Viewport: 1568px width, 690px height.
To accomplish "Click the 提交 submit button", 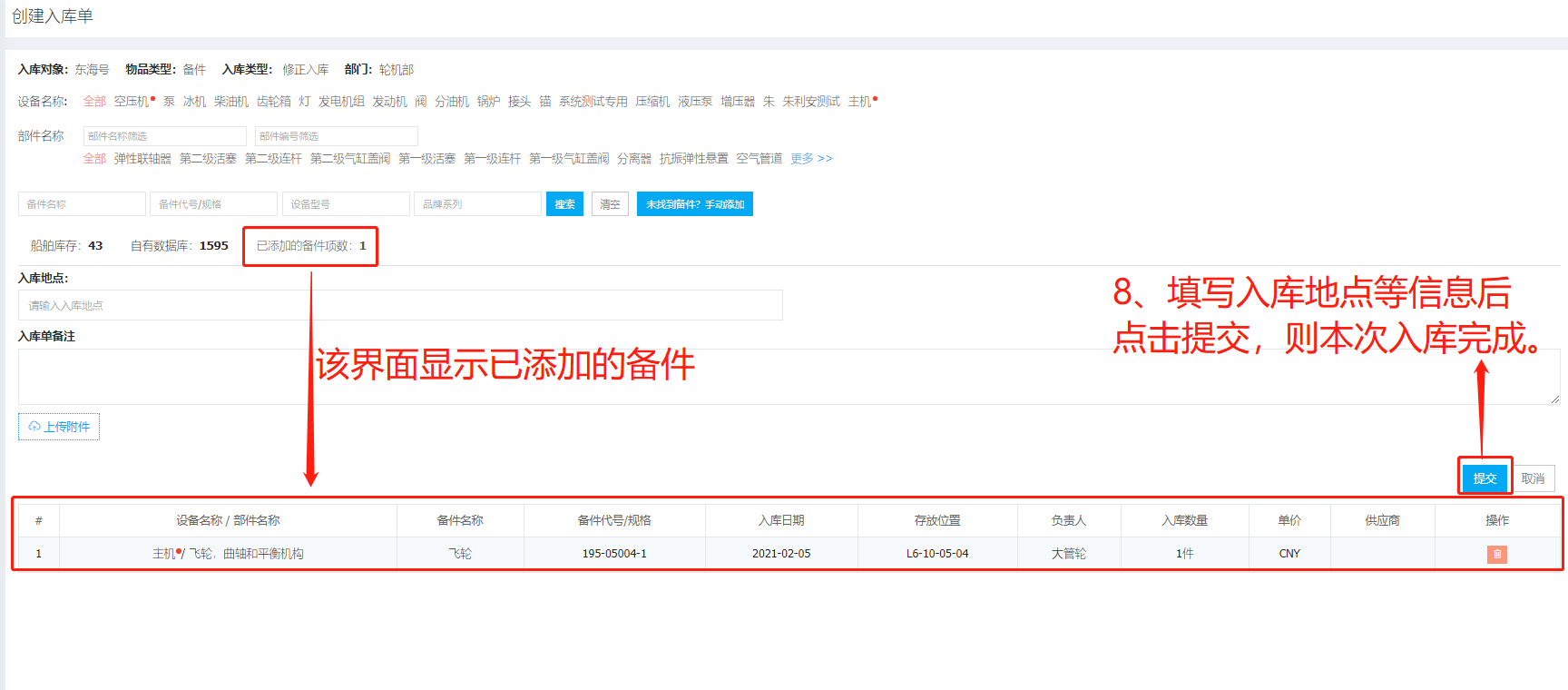I will pos(1485,478).
